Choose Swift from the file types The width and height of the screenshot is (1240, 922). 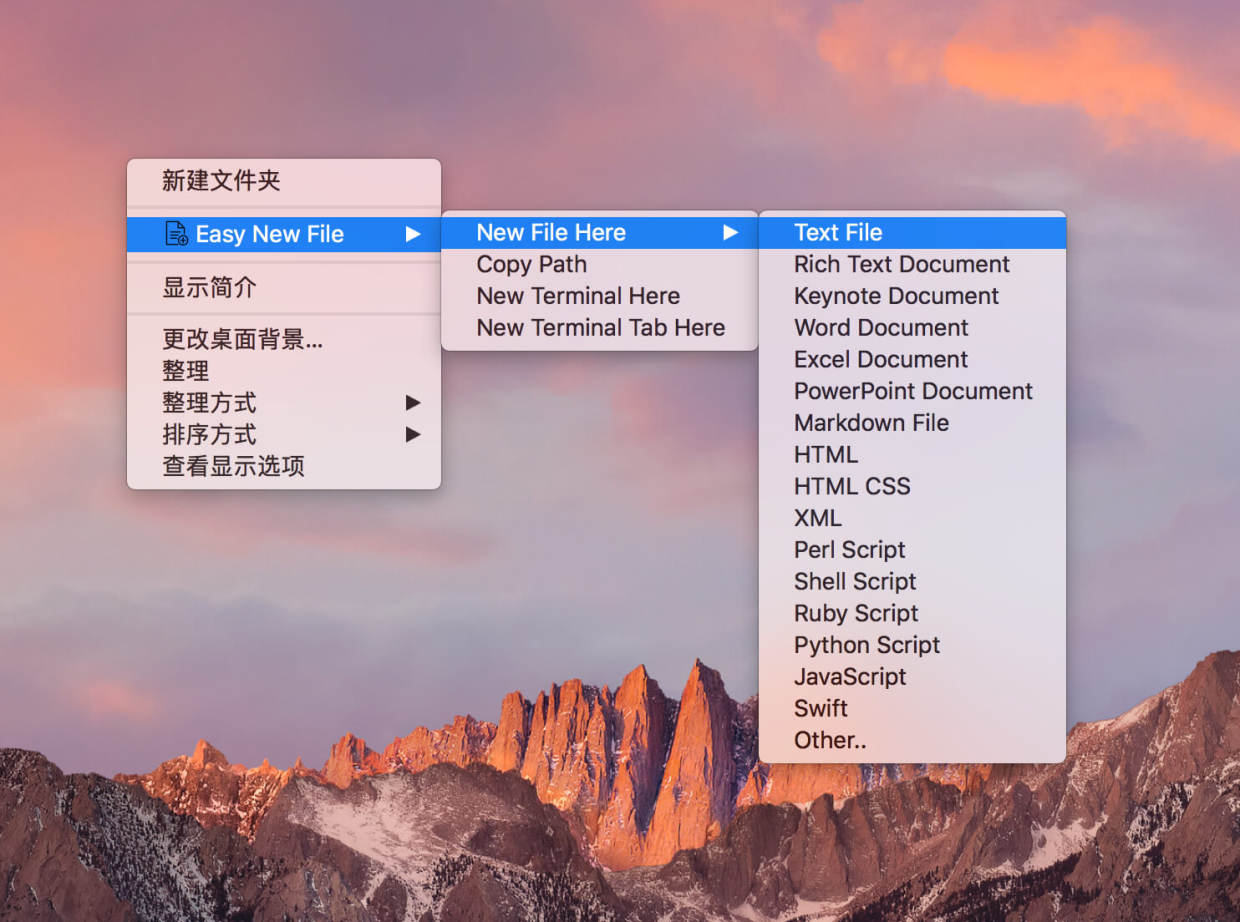point(912,709)
